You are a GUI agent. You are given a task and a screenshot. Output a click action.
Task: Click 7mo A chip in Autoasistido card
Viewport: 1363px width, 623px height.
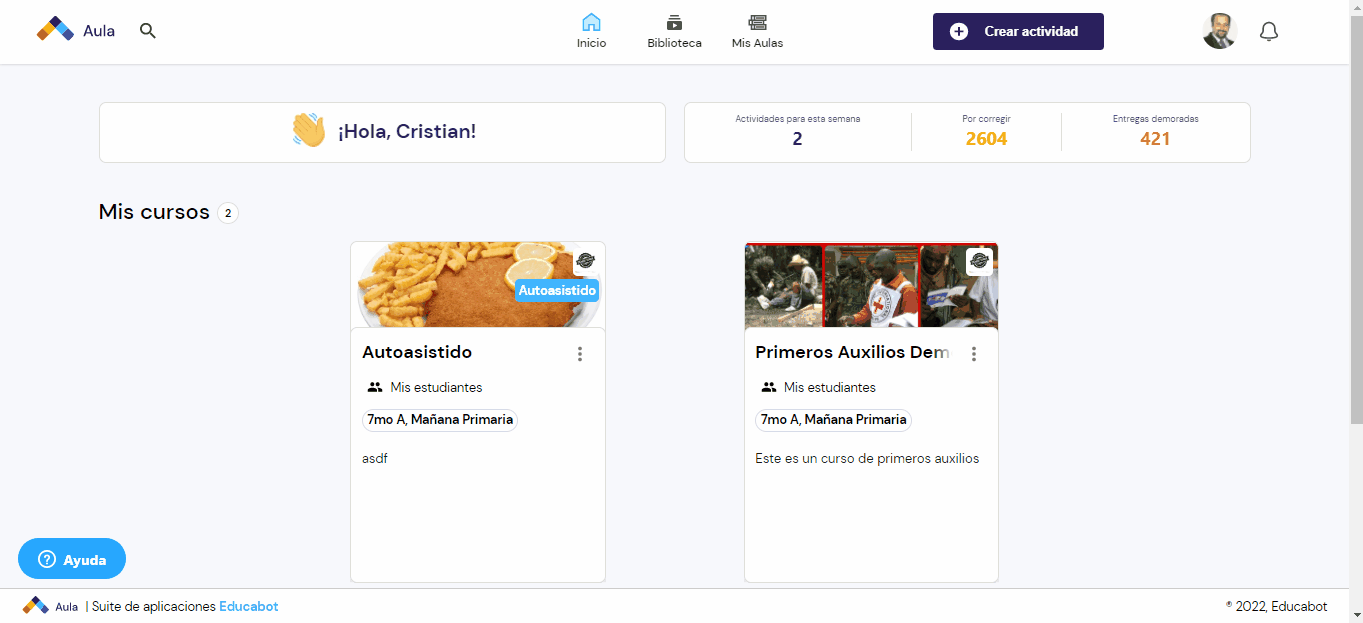coord(440,420)
